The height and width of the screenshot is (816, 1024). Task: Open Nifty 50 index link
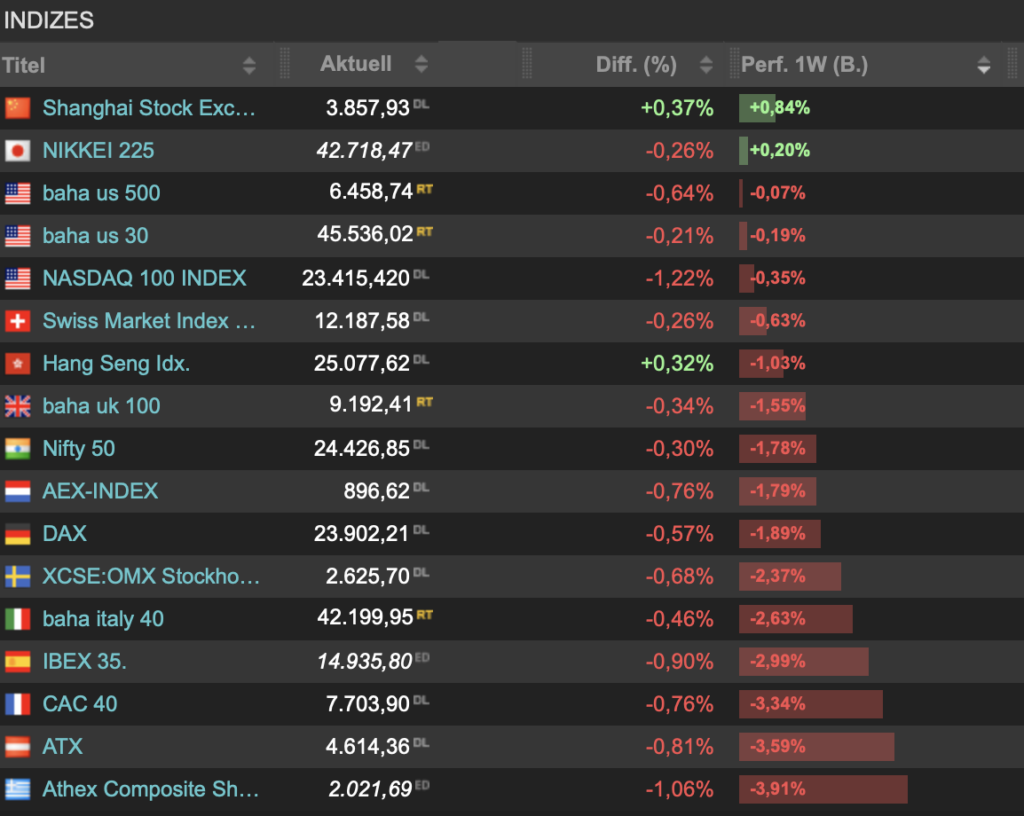tap(78, 448)
